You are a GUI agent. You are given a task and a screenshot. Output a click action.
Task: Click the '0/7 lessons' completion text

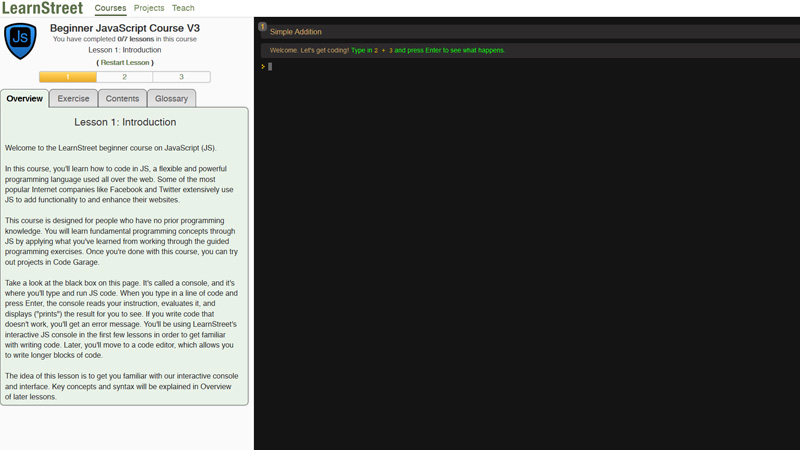pos(136,39)
